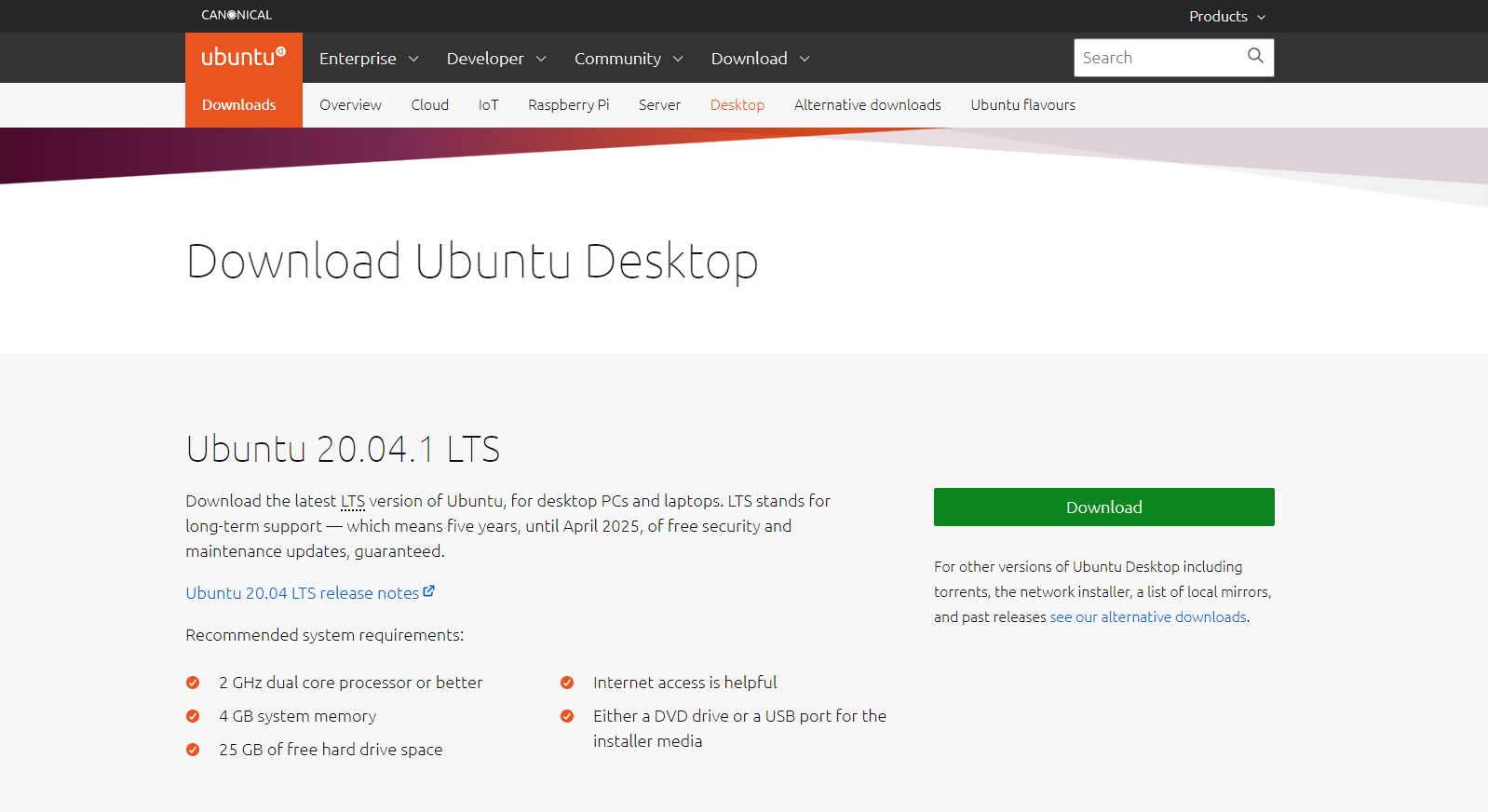Select the Desktop tab
Screen dimensions: 1488x812
737,104
